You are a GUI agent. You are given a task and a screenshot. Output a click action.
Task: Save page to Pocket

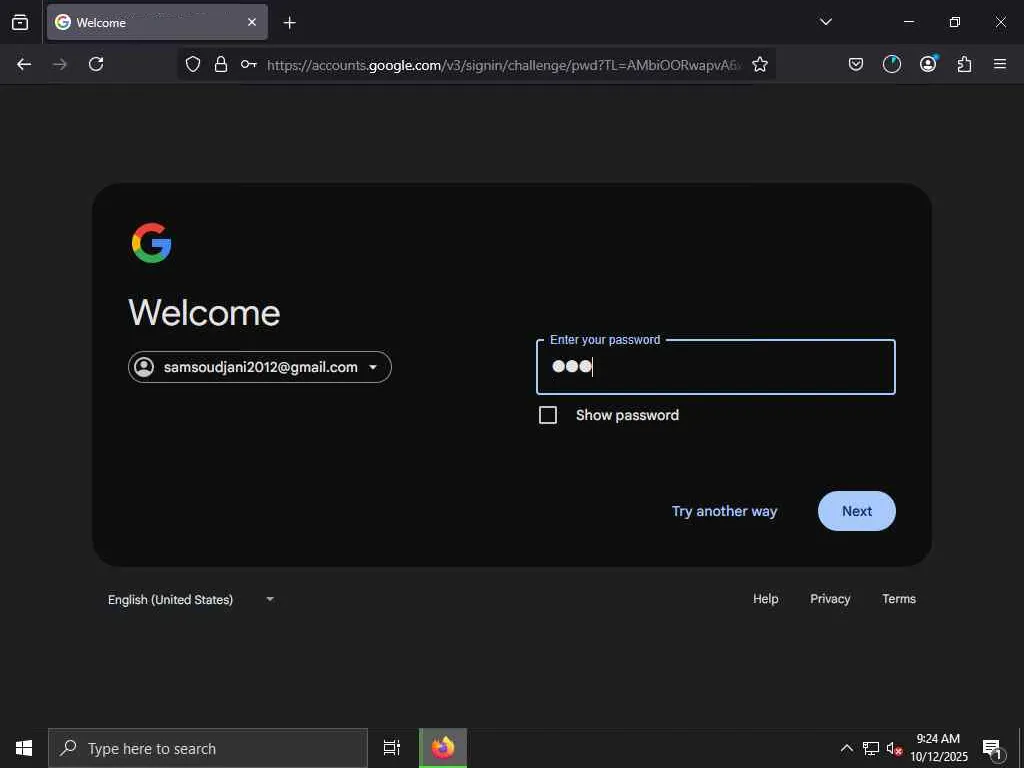click(856, 64)
